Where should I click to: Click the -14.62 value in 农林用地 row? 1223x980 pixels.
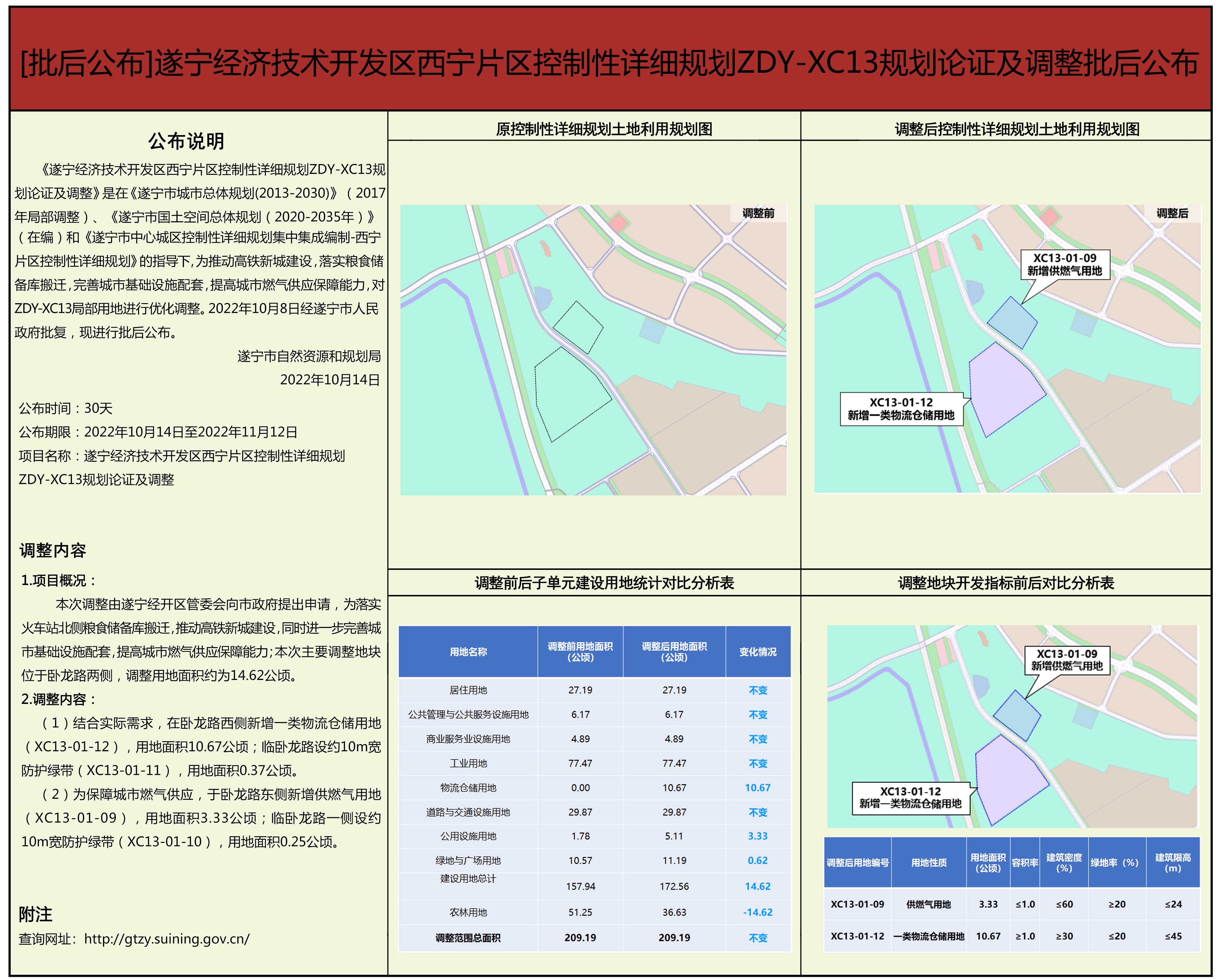click(x=757, y=912)
